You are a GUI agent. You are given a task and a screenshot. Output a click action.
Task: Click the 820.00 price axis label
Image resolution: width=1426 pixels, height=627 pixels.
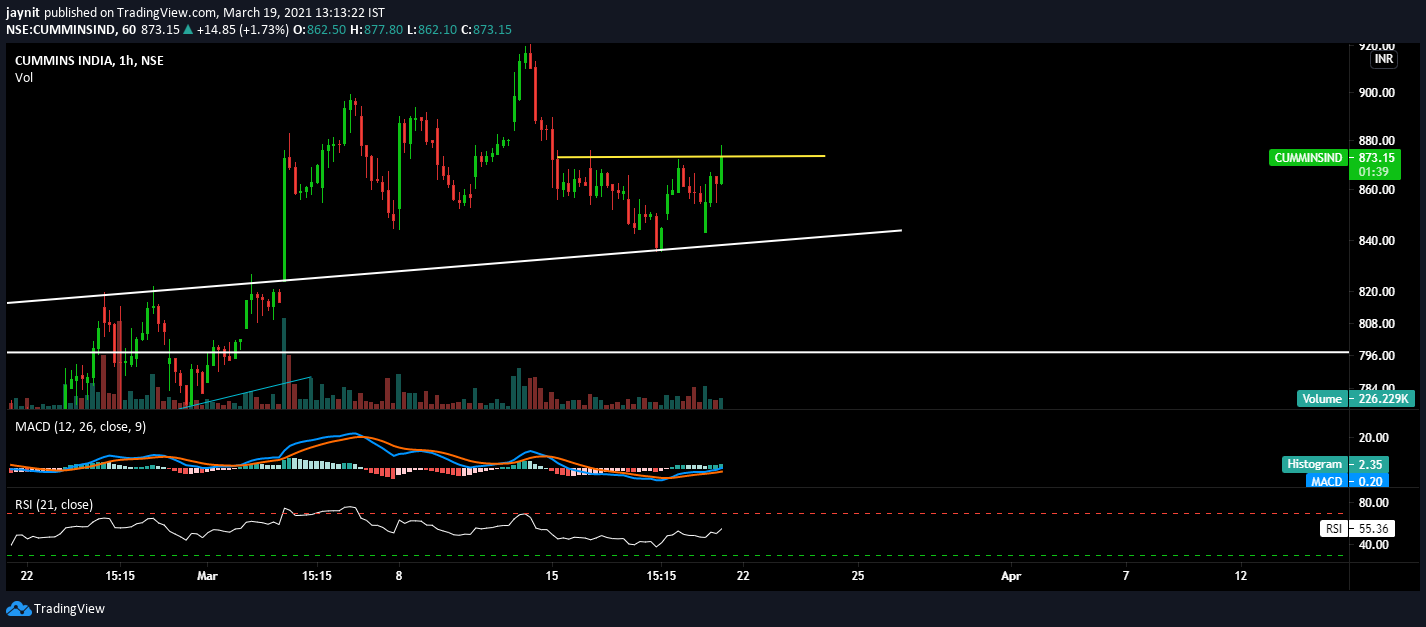pyautogui.click(x=1377, y=292)
